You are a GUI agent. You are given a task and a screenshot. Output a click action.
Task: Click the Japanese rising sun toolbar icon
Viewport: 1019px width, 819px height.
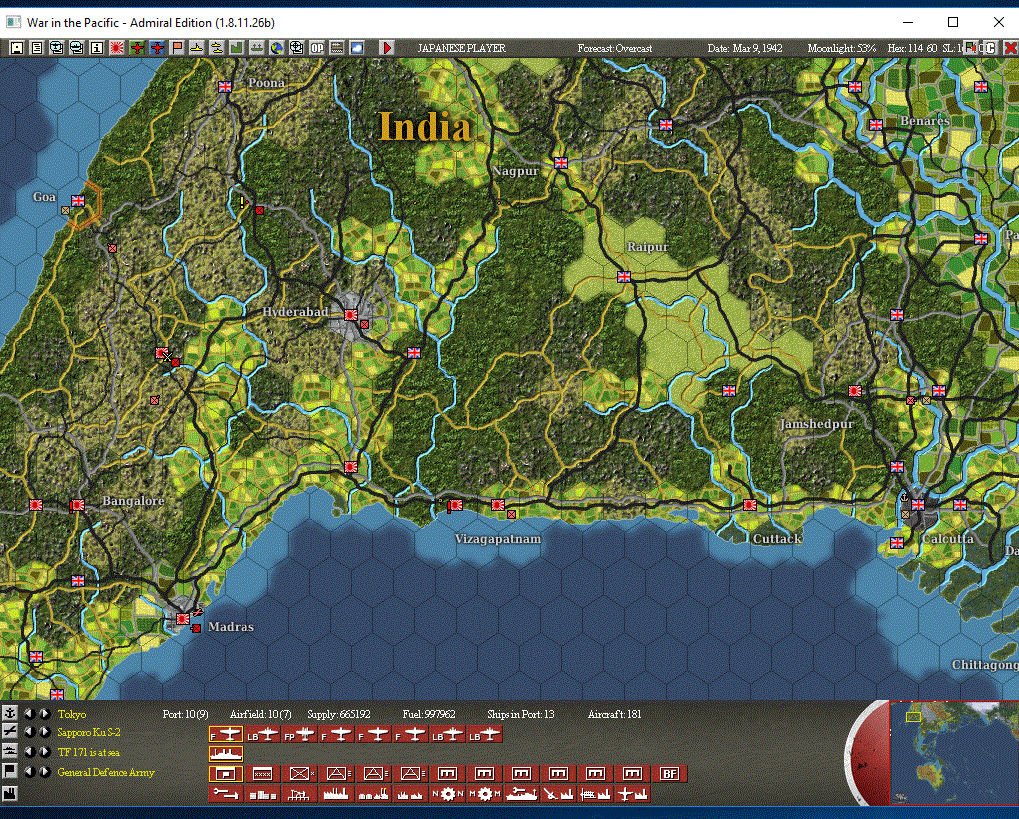point(117,47)
